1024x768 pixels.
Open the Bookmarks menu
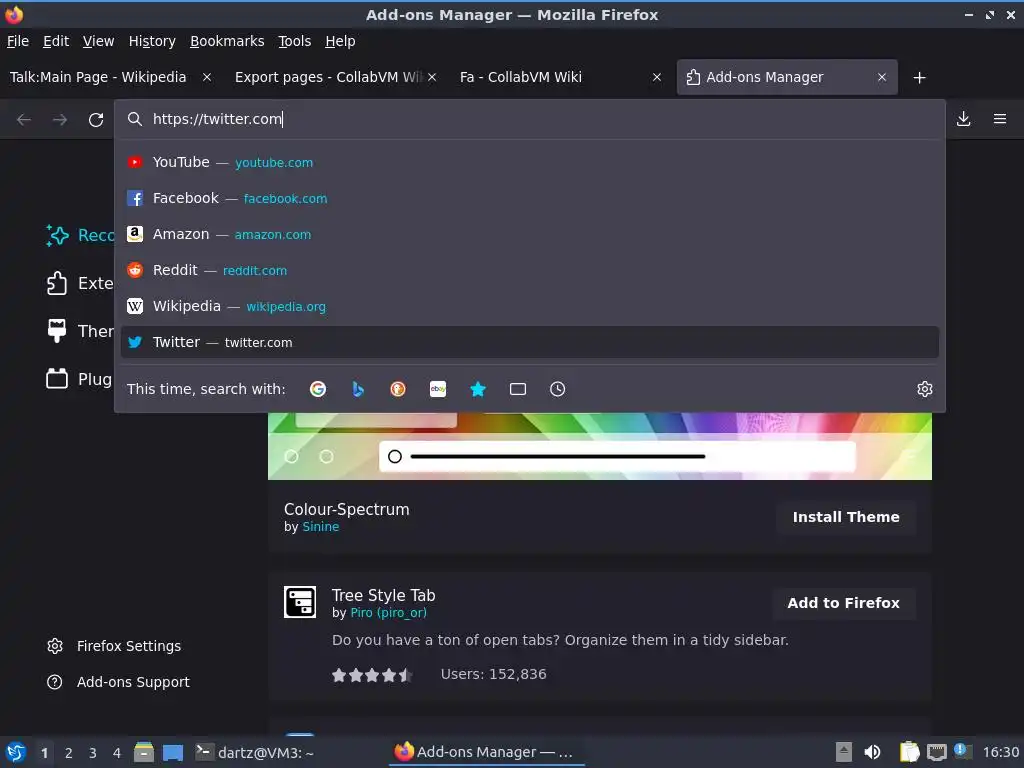227,41
